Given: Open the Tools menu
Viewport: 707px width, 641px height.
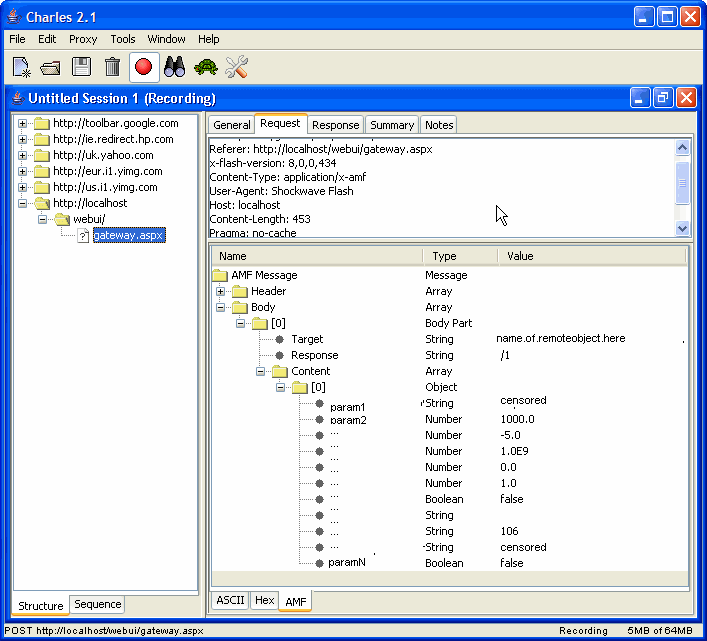Looking at the screenshot, I should (x=123, y=39).
